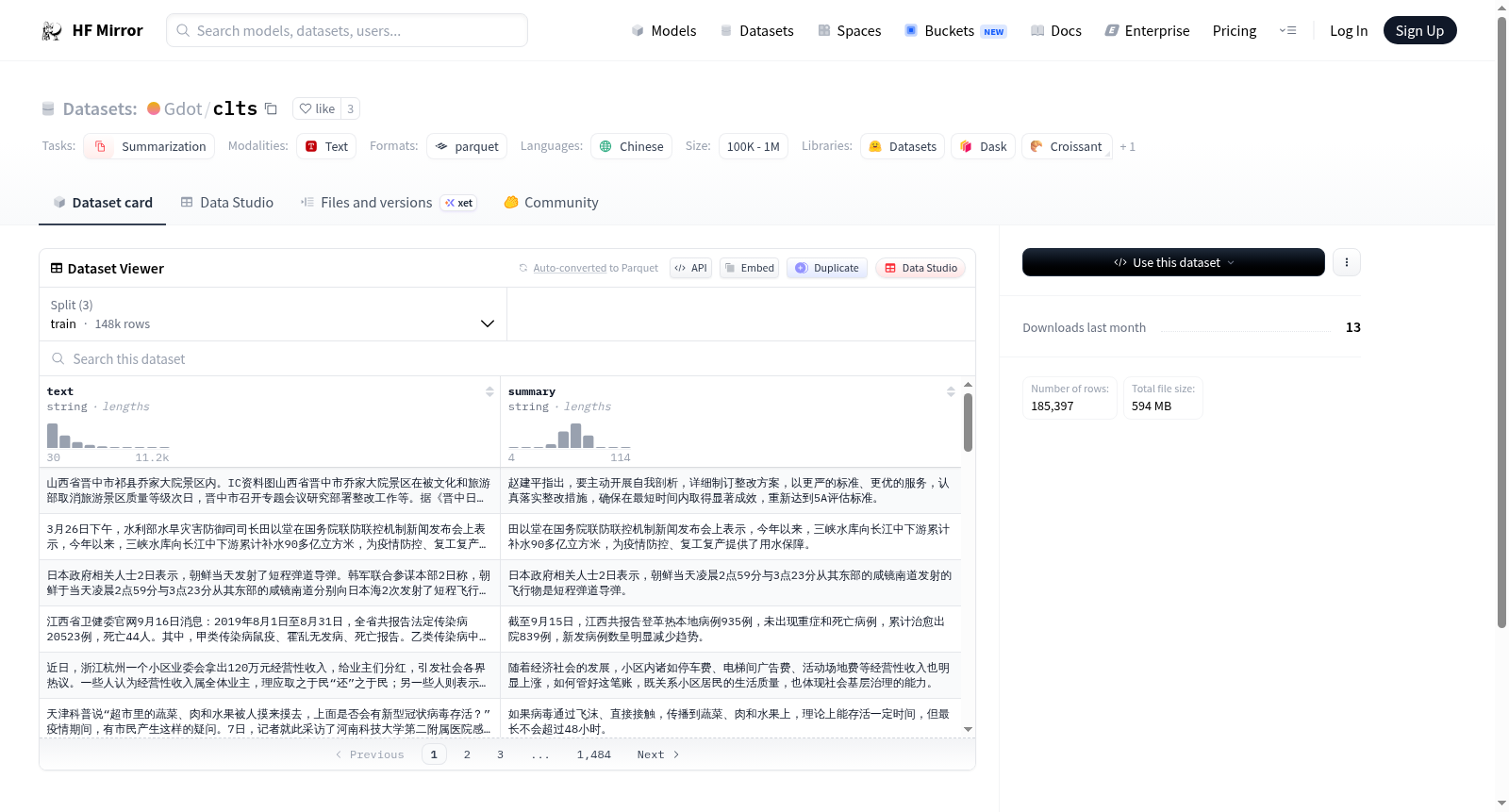Click the heart like icon
The image size is (1509, 812).
coord(306,108)
